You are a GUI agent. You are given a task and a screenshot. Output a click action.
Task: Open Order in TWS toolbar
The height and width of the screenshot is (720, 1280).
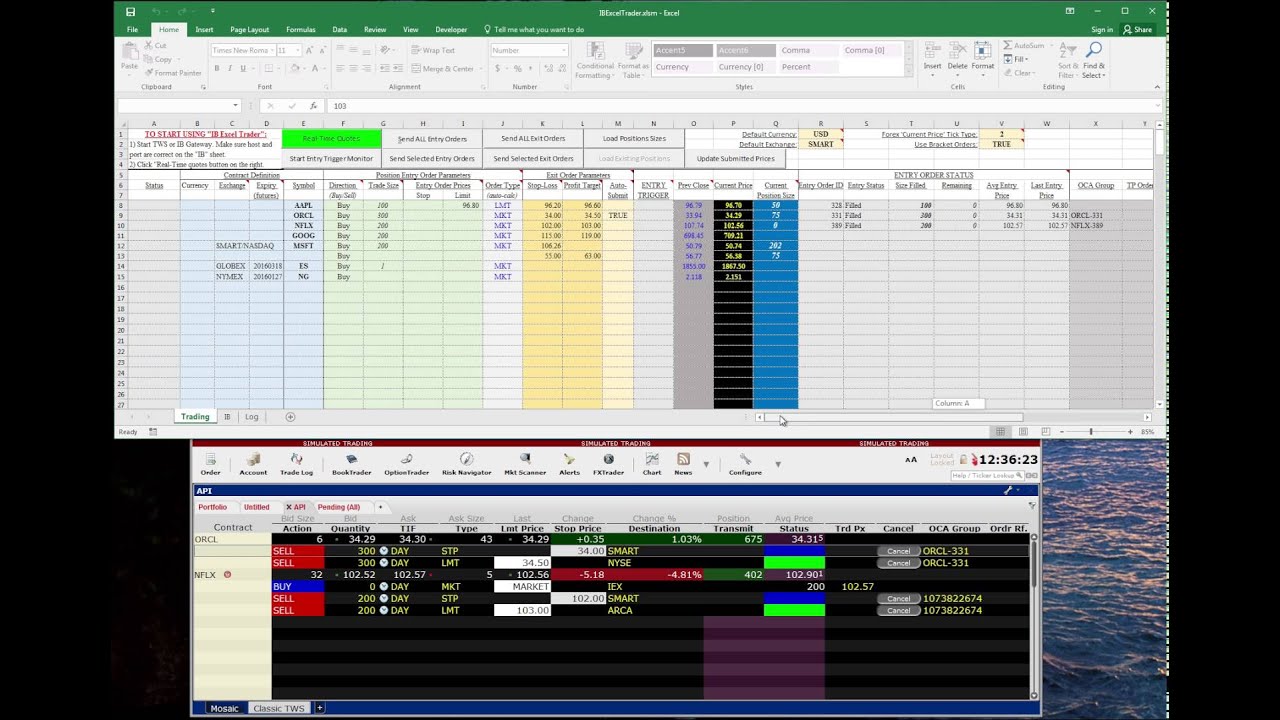210,463
